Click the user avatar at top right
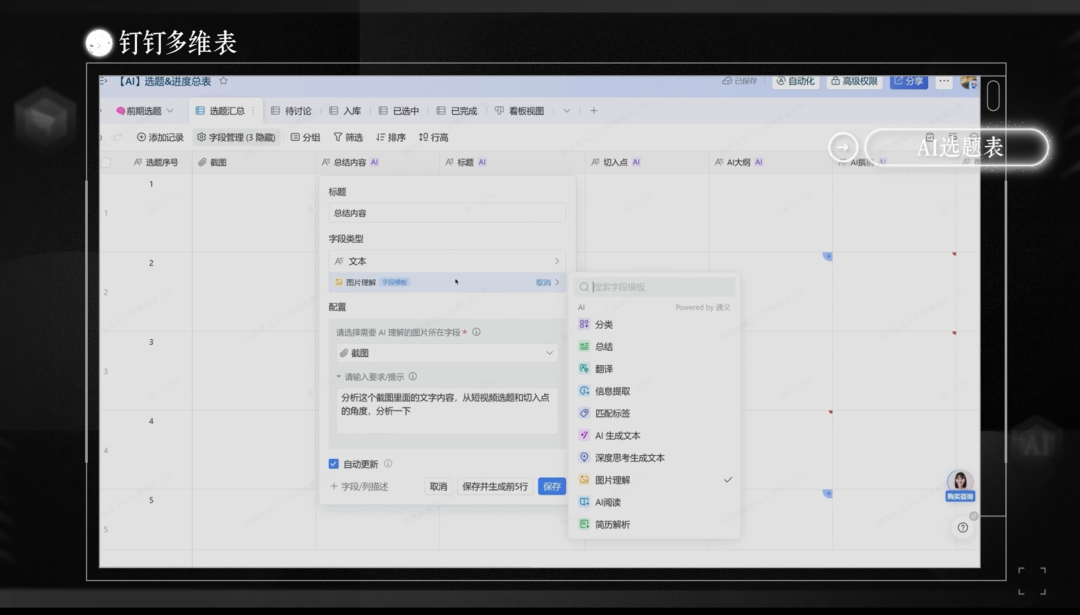Screen dimensions: 1080x615 [968, 82]
